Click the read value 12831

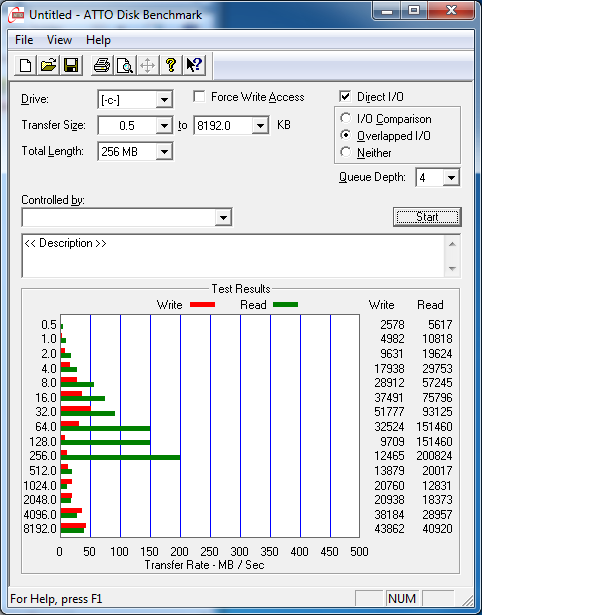point(437,486)
